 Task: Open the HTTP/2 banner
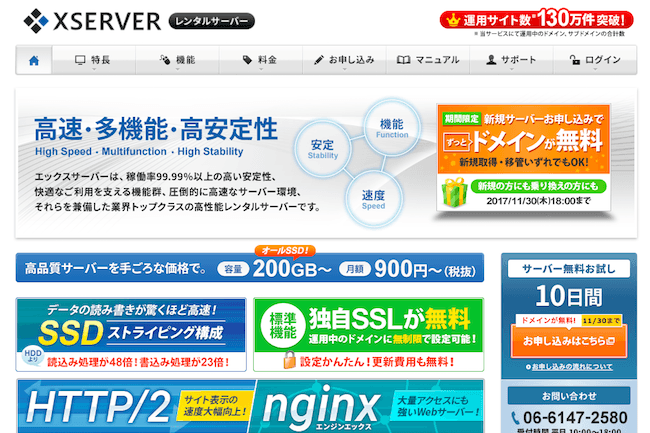[x=135, y=406]
